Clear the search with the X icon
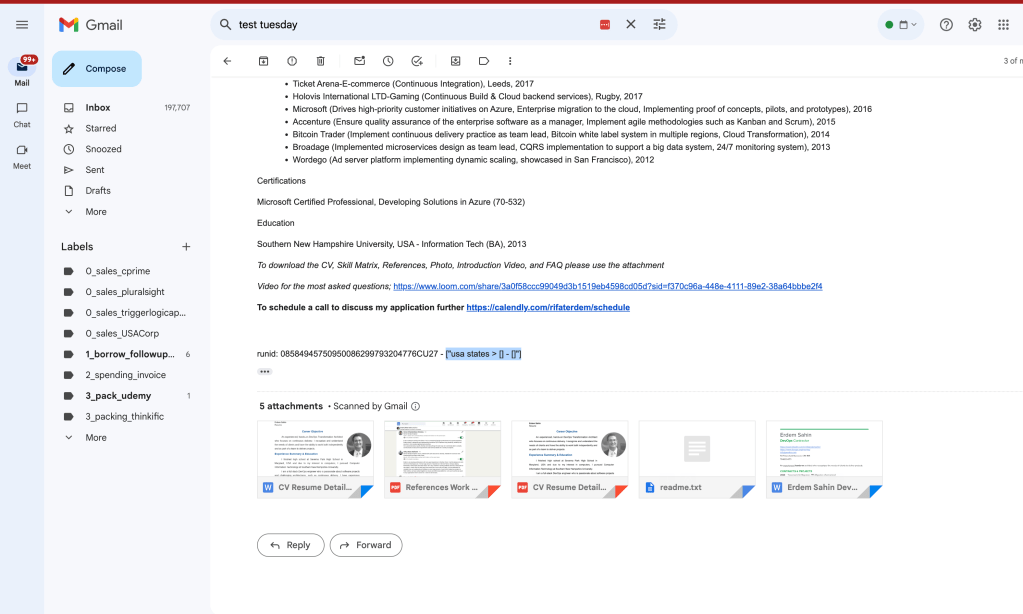The height and width of the screenshot is (614, 1023). pos(630,24)
